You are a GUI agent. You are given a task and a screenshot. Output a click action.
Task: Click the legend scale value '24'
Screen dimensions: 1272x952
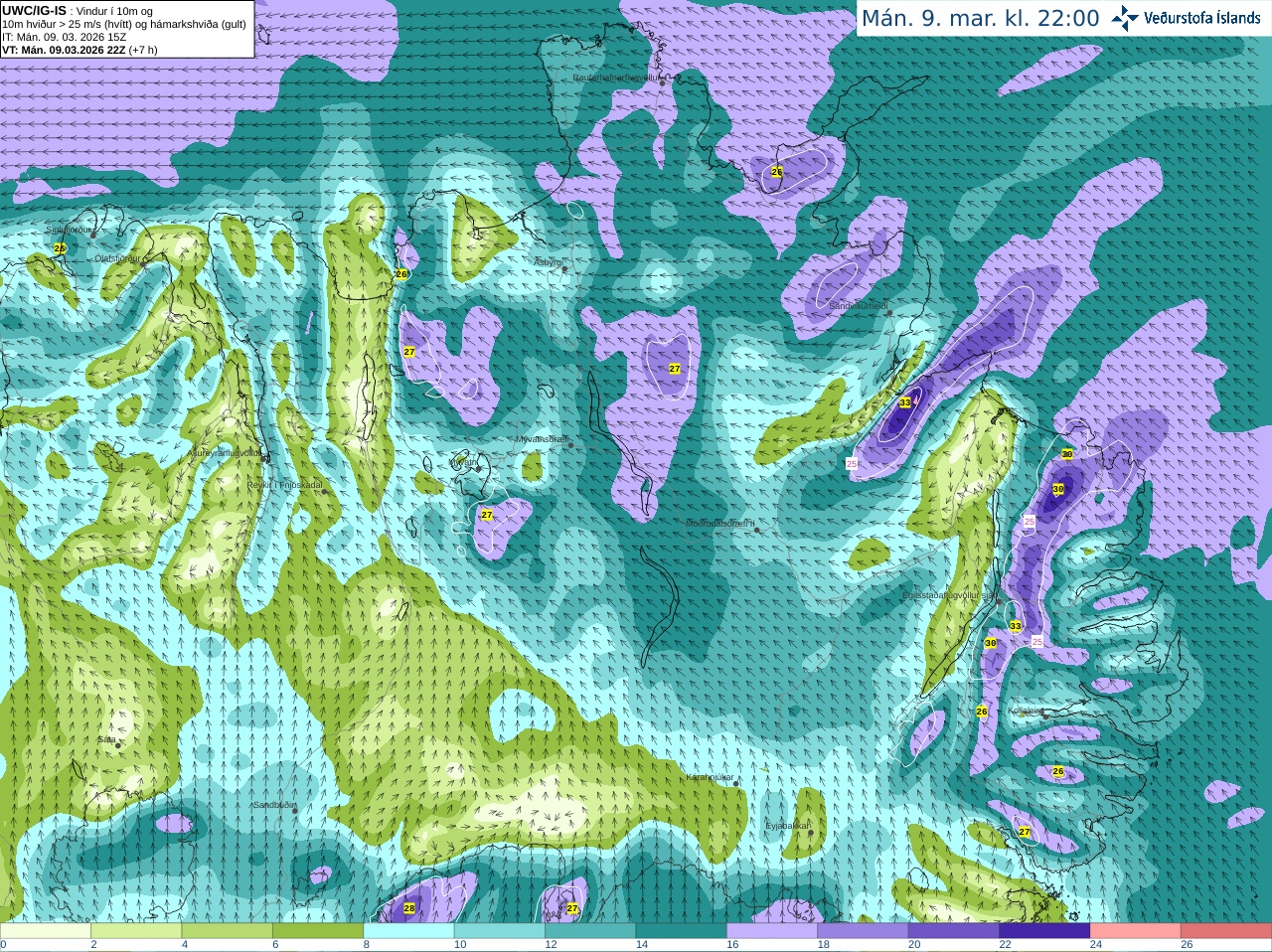pyautogui.click(x=1096, y=945)
